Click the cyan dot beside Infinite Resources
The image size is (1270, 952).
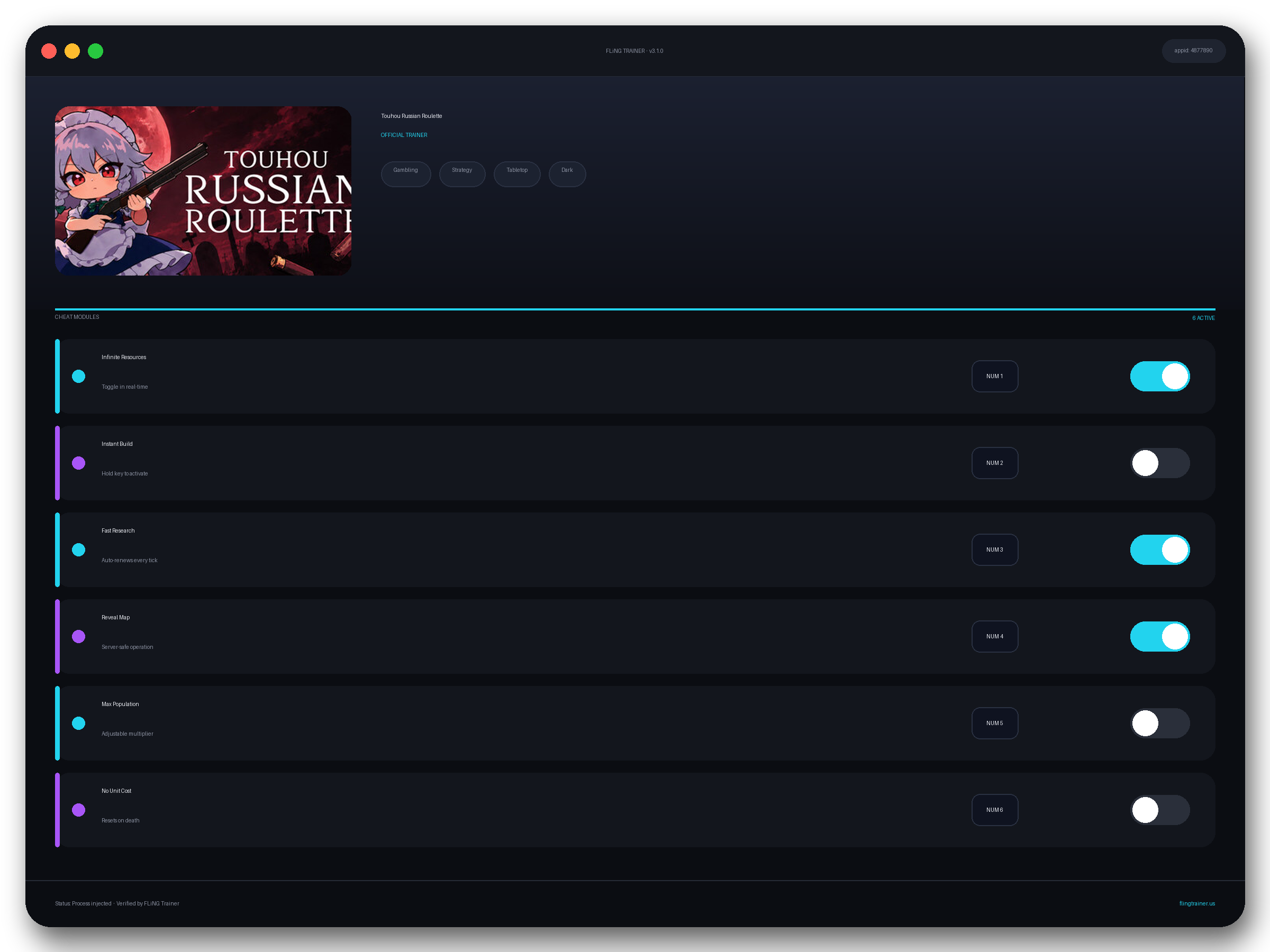coord(79,377)
